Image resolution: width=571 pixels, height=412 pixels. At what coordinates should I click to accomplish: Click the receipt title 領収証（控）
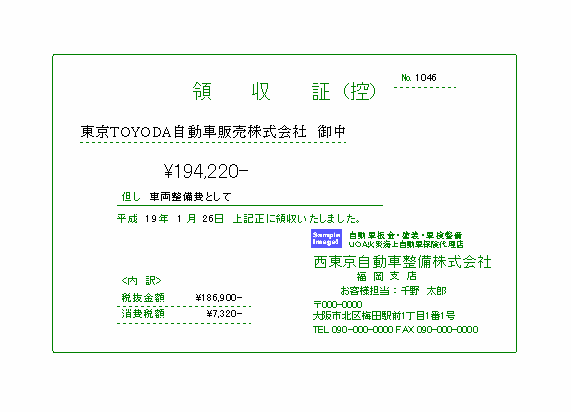tap(284, 91)
